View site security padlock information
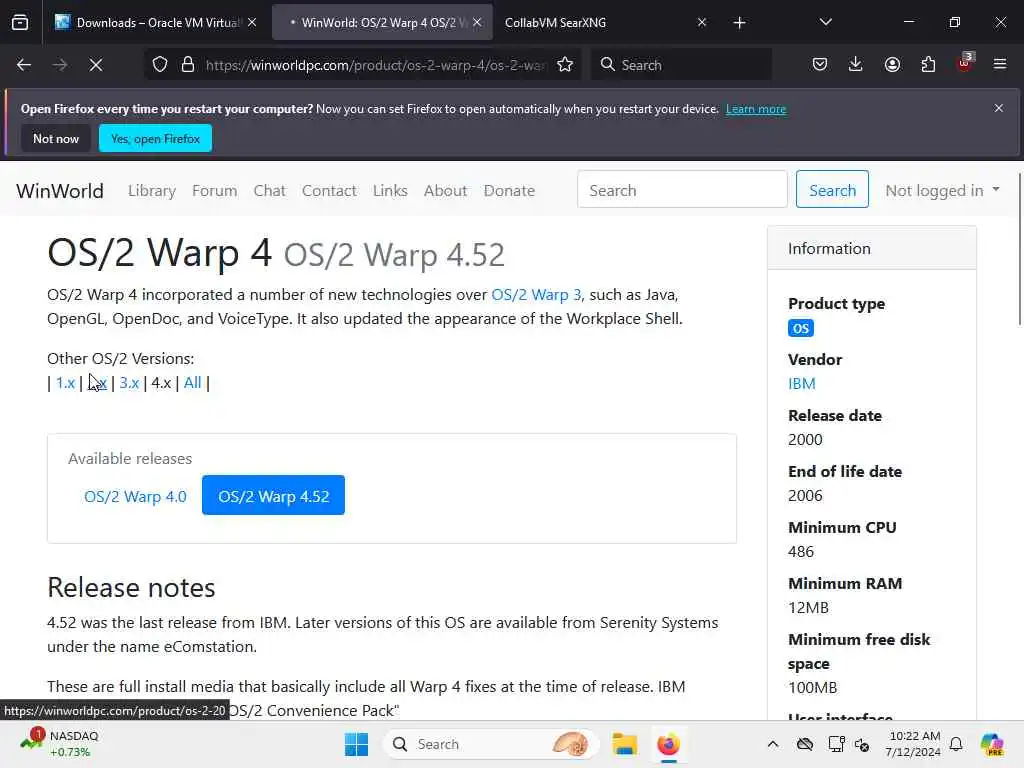Viewport: 1024px width, 768px height. pos(188,65)
